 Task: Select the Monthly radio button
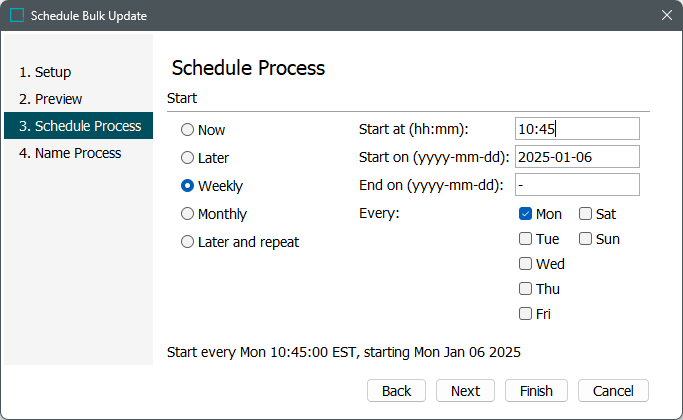(x=187, y=214)
